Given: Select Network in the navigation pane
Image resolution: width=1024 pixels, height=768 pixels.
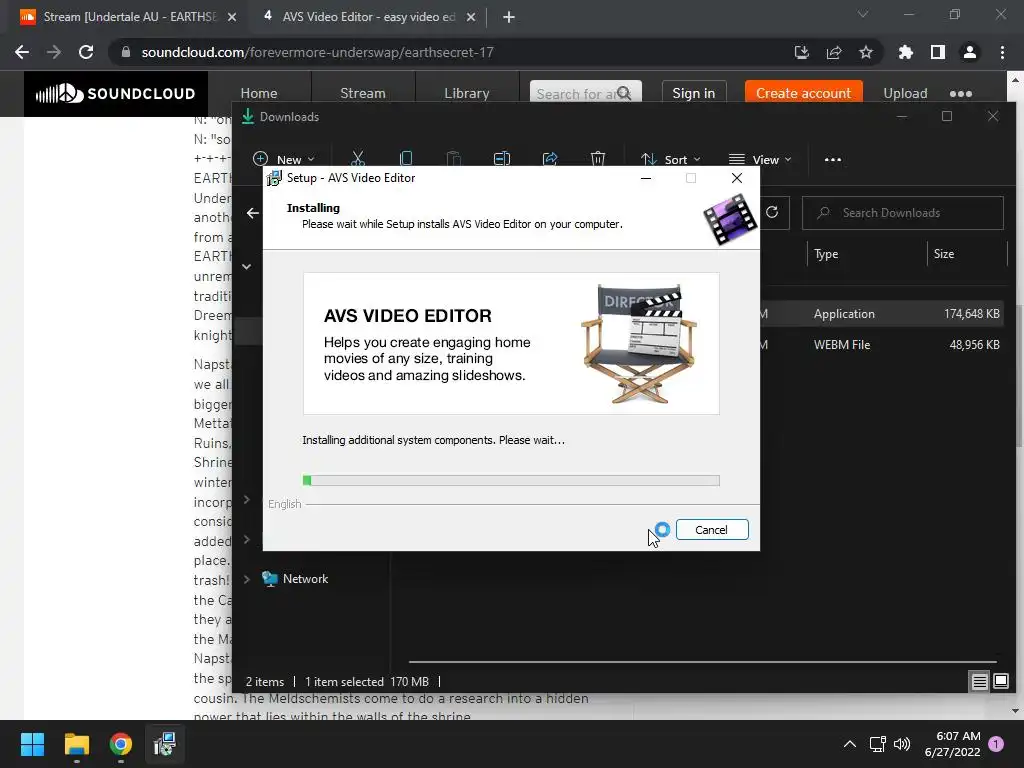Looking at the screenshot, I should coord(305,579).
